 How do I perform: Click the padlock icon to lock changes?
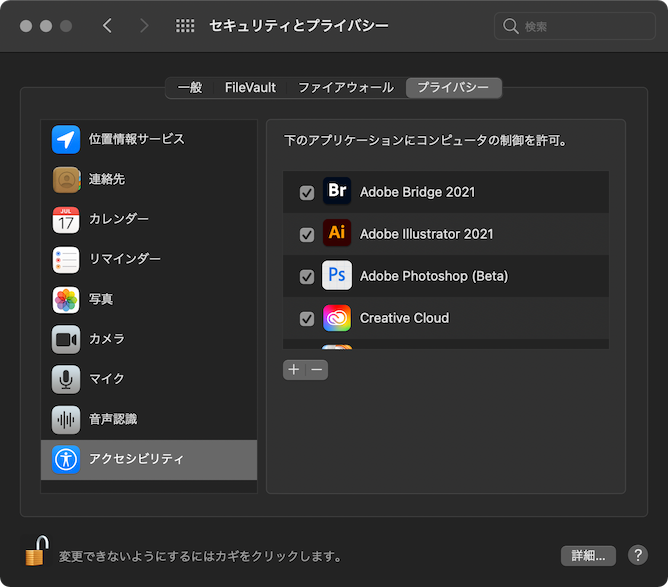tap(37, 551)
